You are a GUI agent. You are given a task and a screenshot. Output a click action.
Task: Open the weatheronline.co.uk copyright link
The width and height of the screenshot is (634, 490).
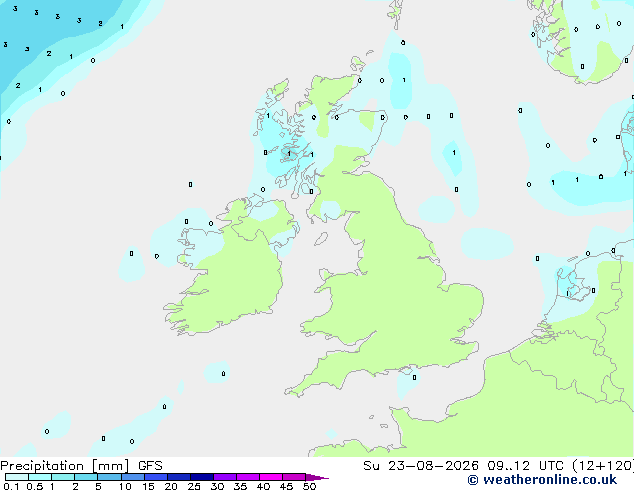(x=542, y=480)
